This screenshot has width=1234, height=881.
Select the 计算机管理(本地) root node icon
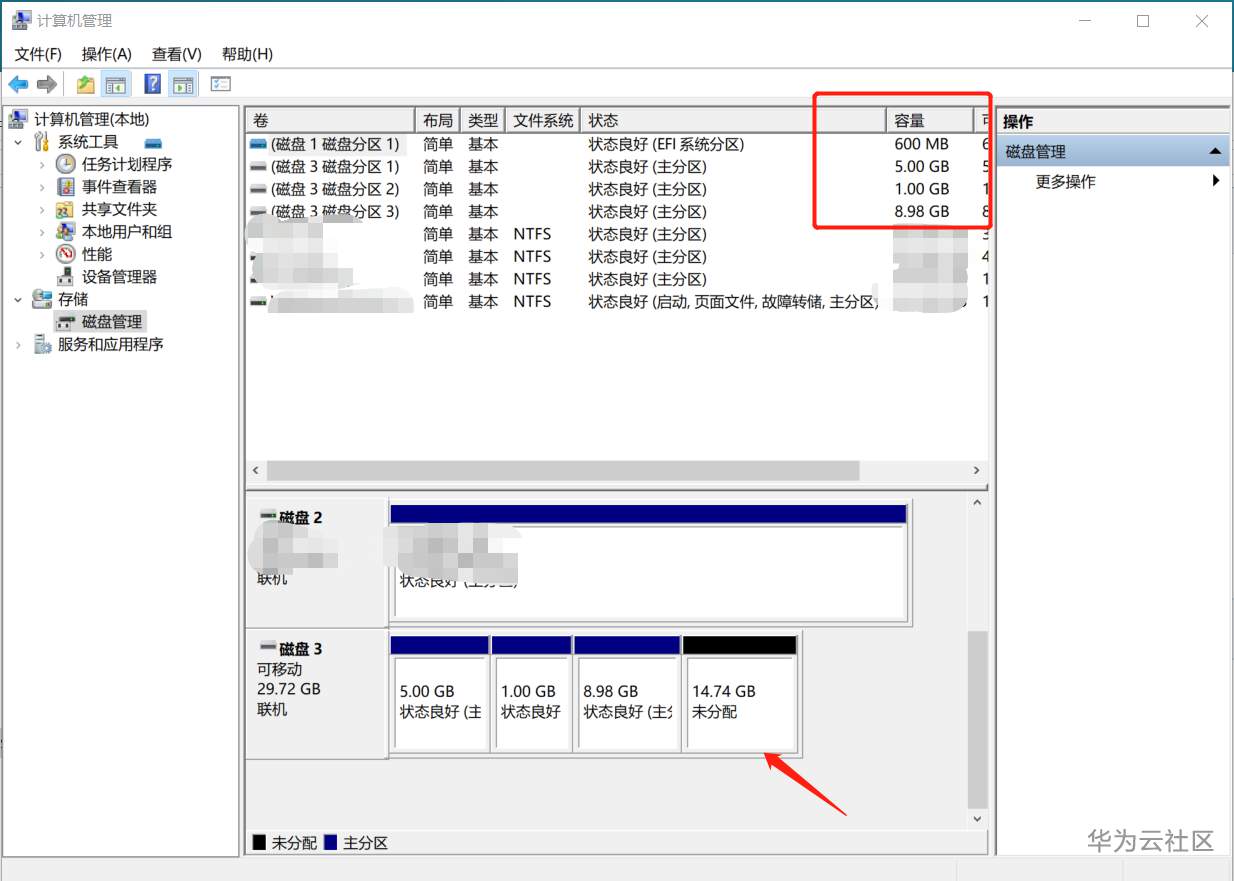(x=18, y=119)
